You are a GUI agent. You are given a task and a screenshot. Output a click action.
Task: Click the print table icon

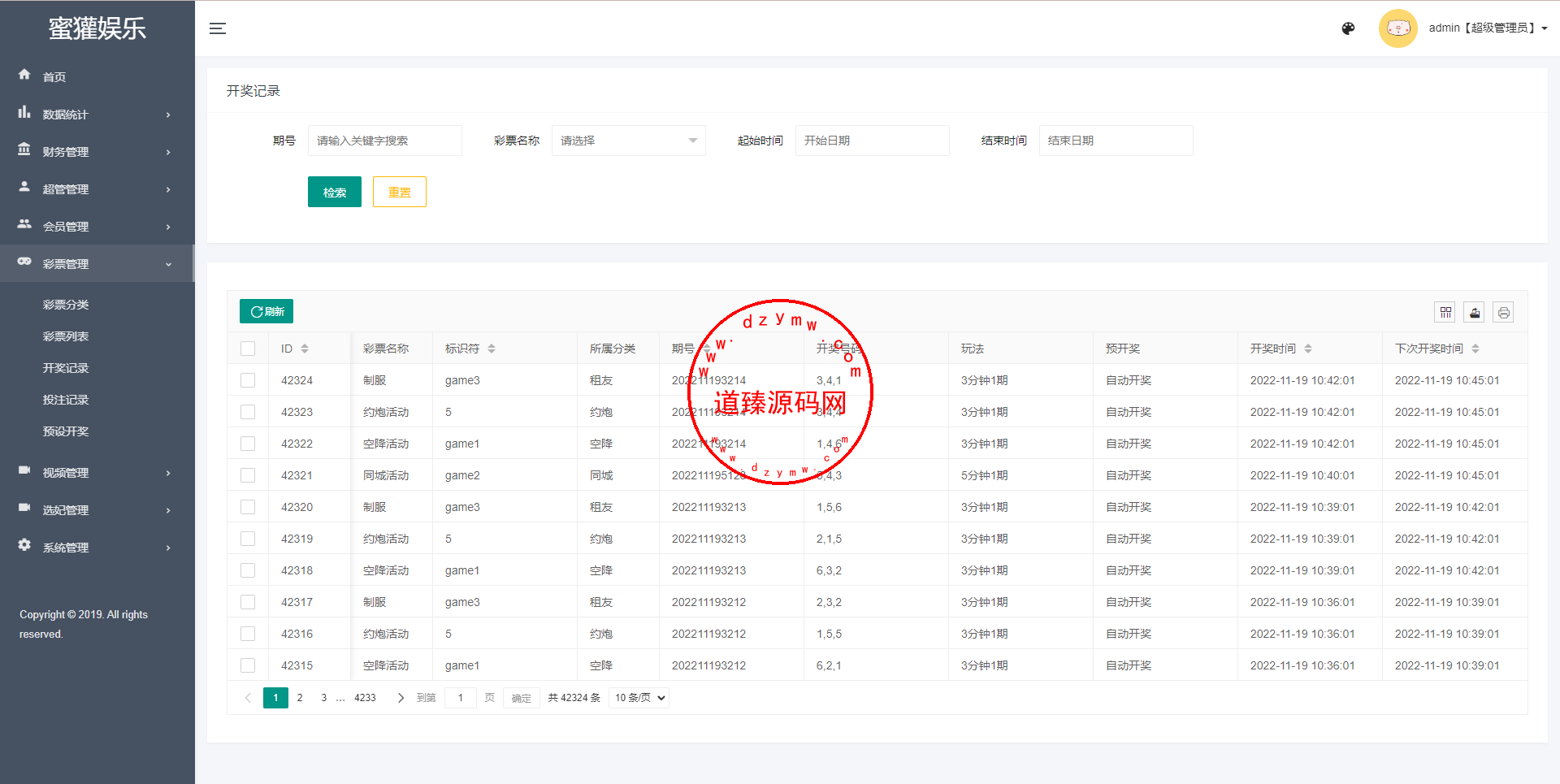click(1504, 312)
